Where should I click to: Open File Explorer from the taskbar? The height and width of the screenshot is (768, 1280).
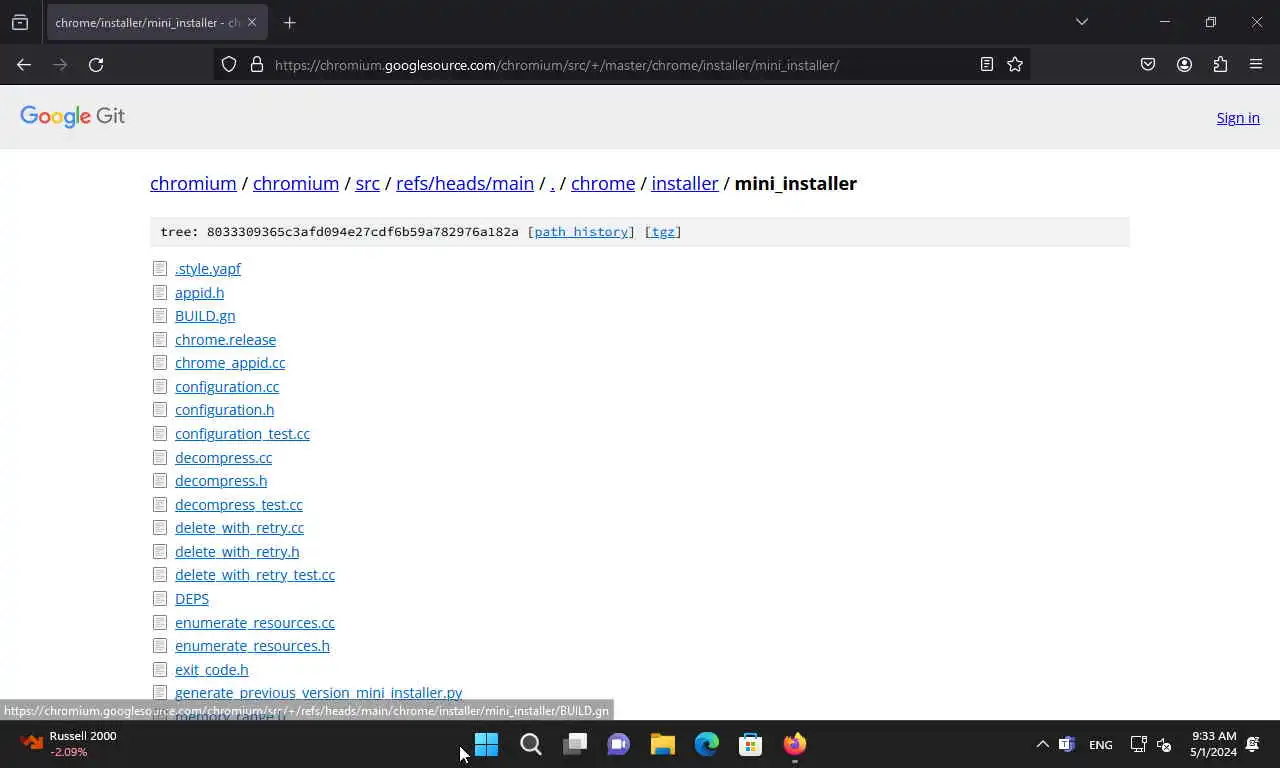pos(663,744)
